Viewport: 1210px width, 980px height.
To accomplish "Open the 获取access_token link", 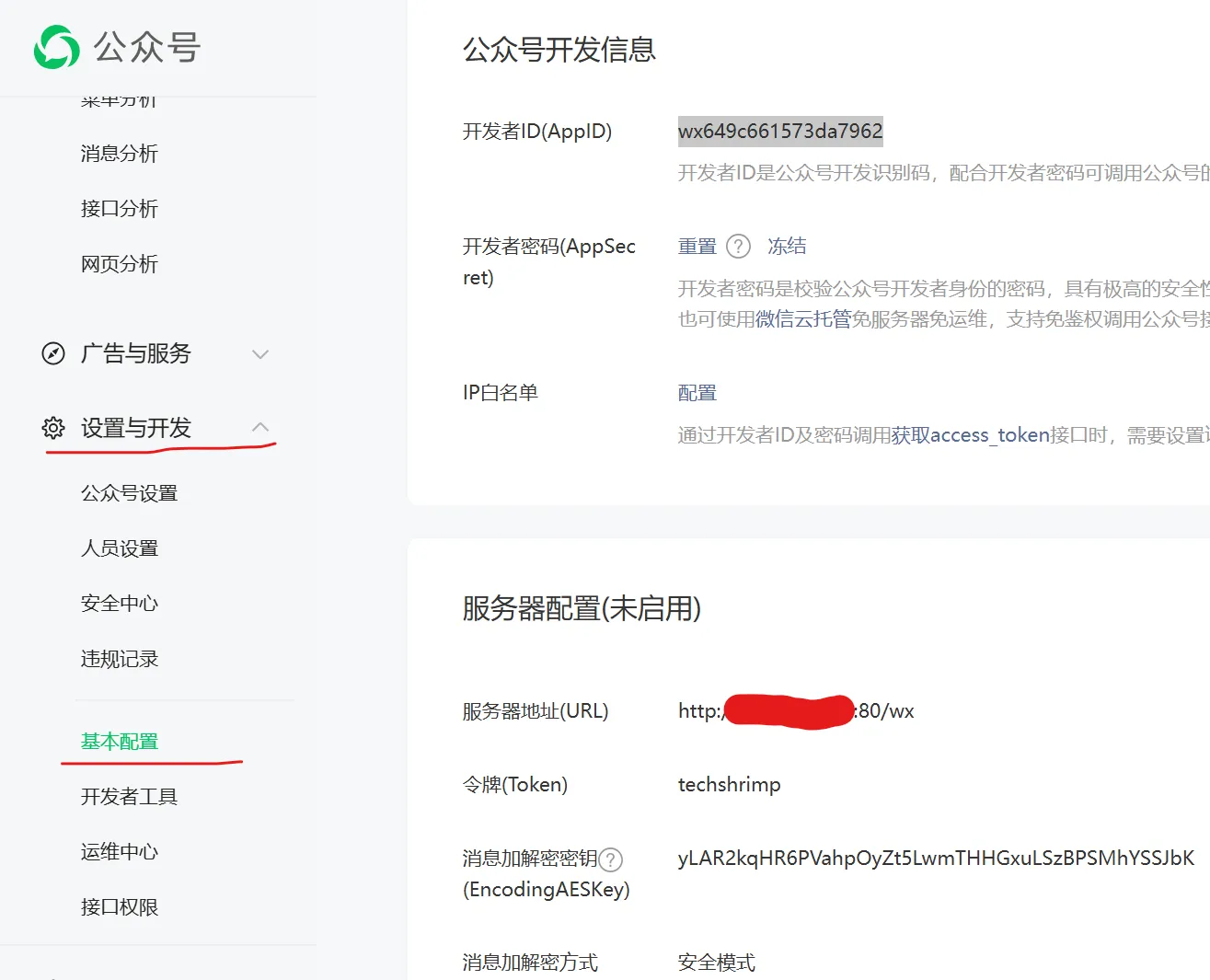I will coord(971,435).
